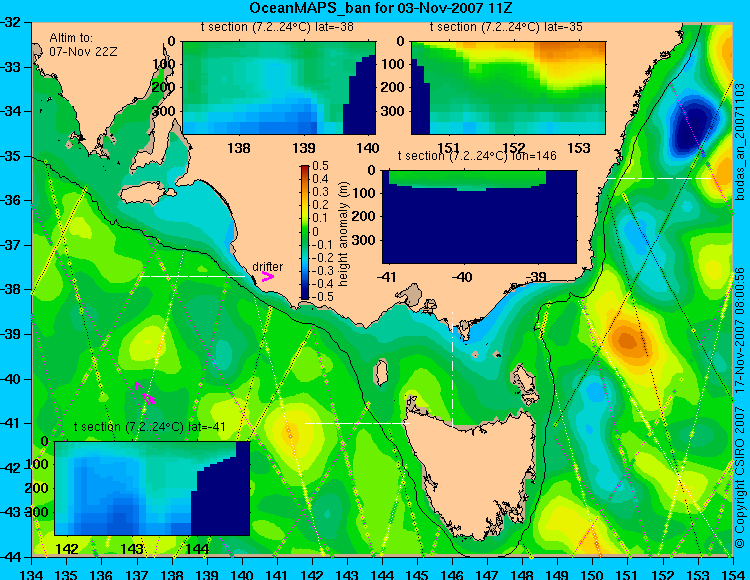
Task: Open the lat=-35 temperature section plot
Action: (508, 88)
